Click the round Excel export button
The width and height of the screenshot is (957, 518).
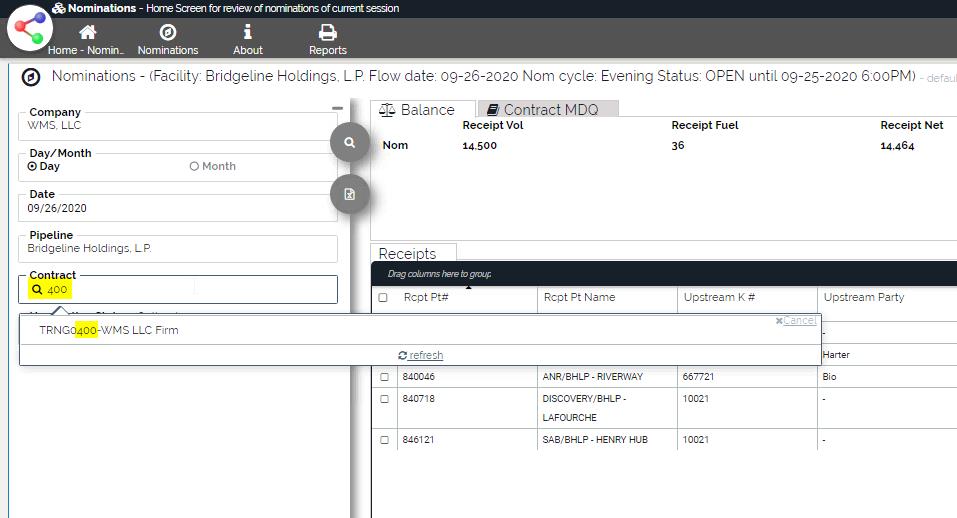click(350, 194)
